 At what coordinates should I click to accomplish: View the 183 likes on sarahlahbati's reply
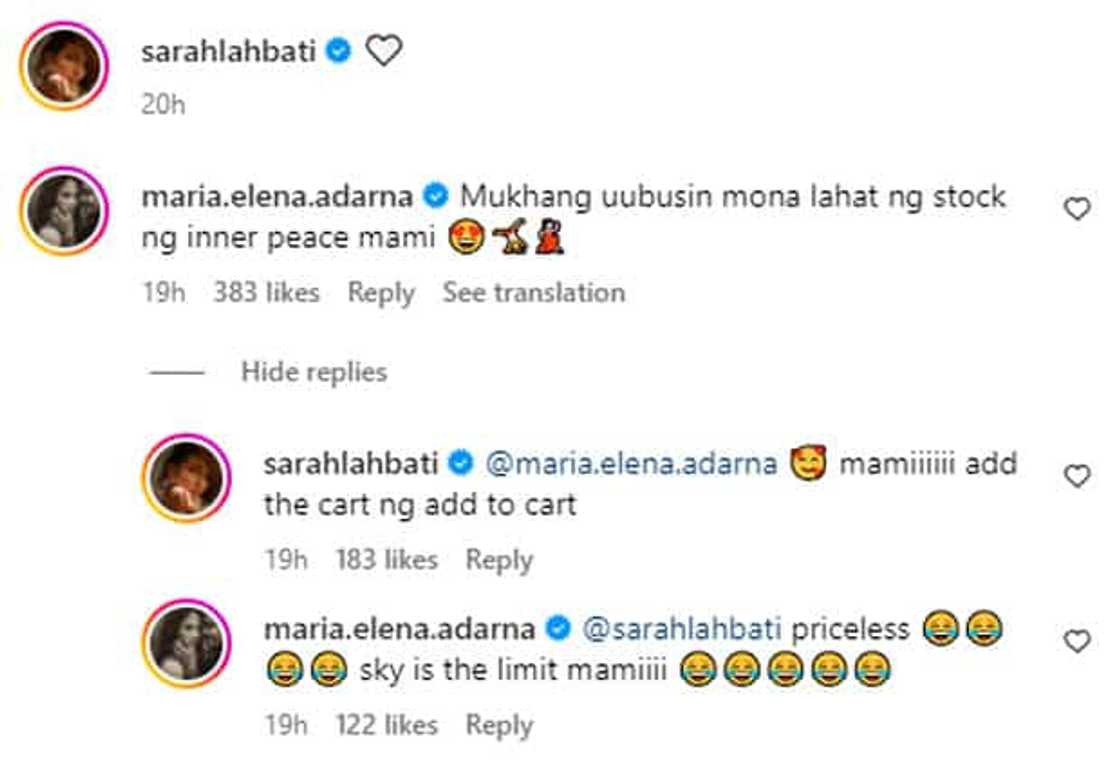coord(386,559)
